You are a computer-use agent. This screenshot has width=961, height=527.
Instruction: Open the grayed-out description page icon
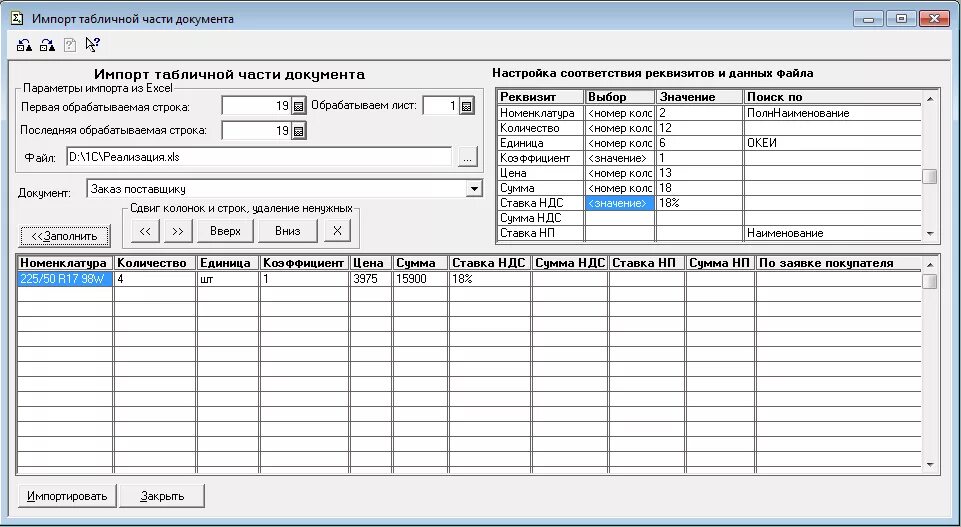[x=70, y=45]
